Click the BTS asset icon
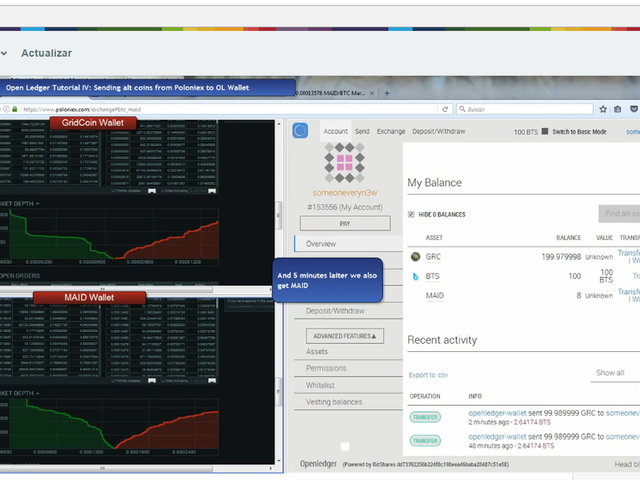Screen dimensions: 640x480 click(x=416, y=276)
